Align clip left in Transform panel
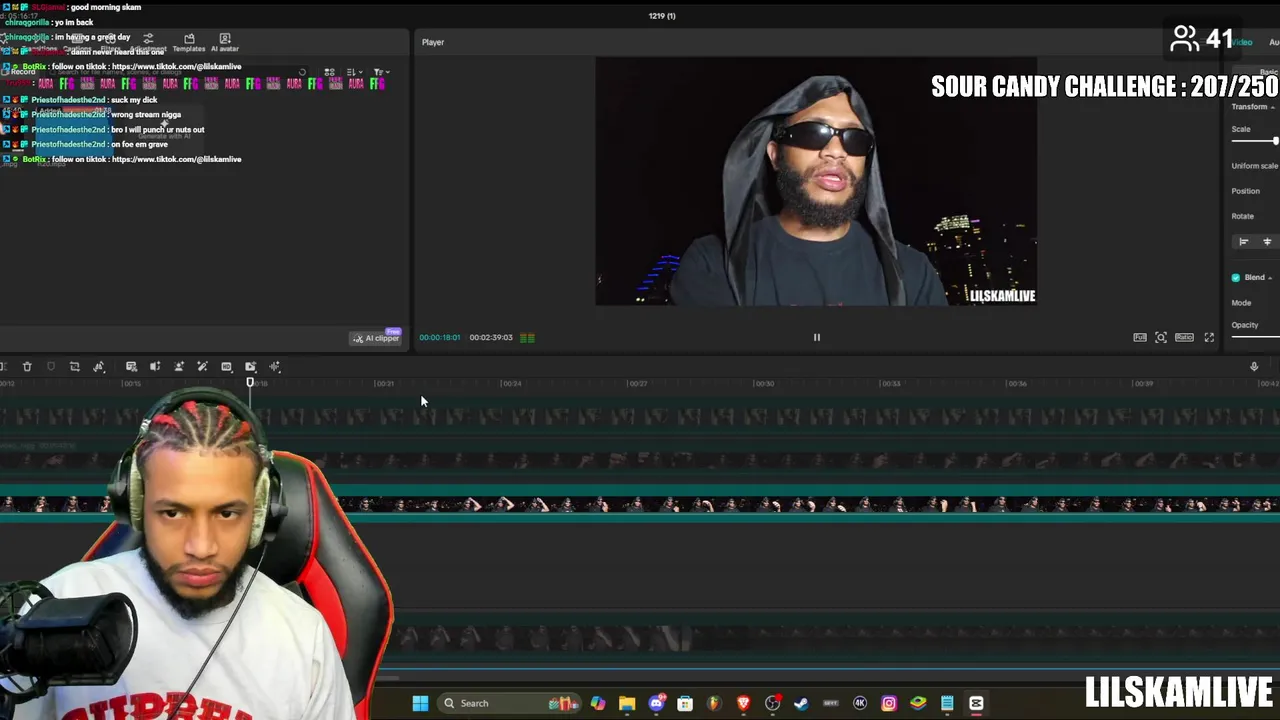 click(1244, 242)
